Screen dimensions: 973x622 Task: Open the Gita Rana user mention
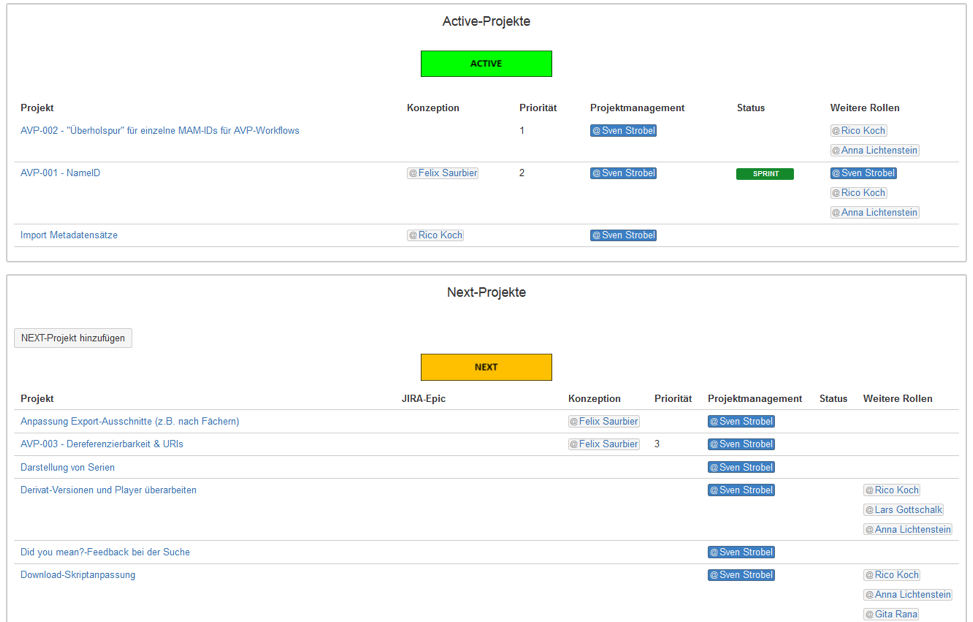click(x=891, y=614)
